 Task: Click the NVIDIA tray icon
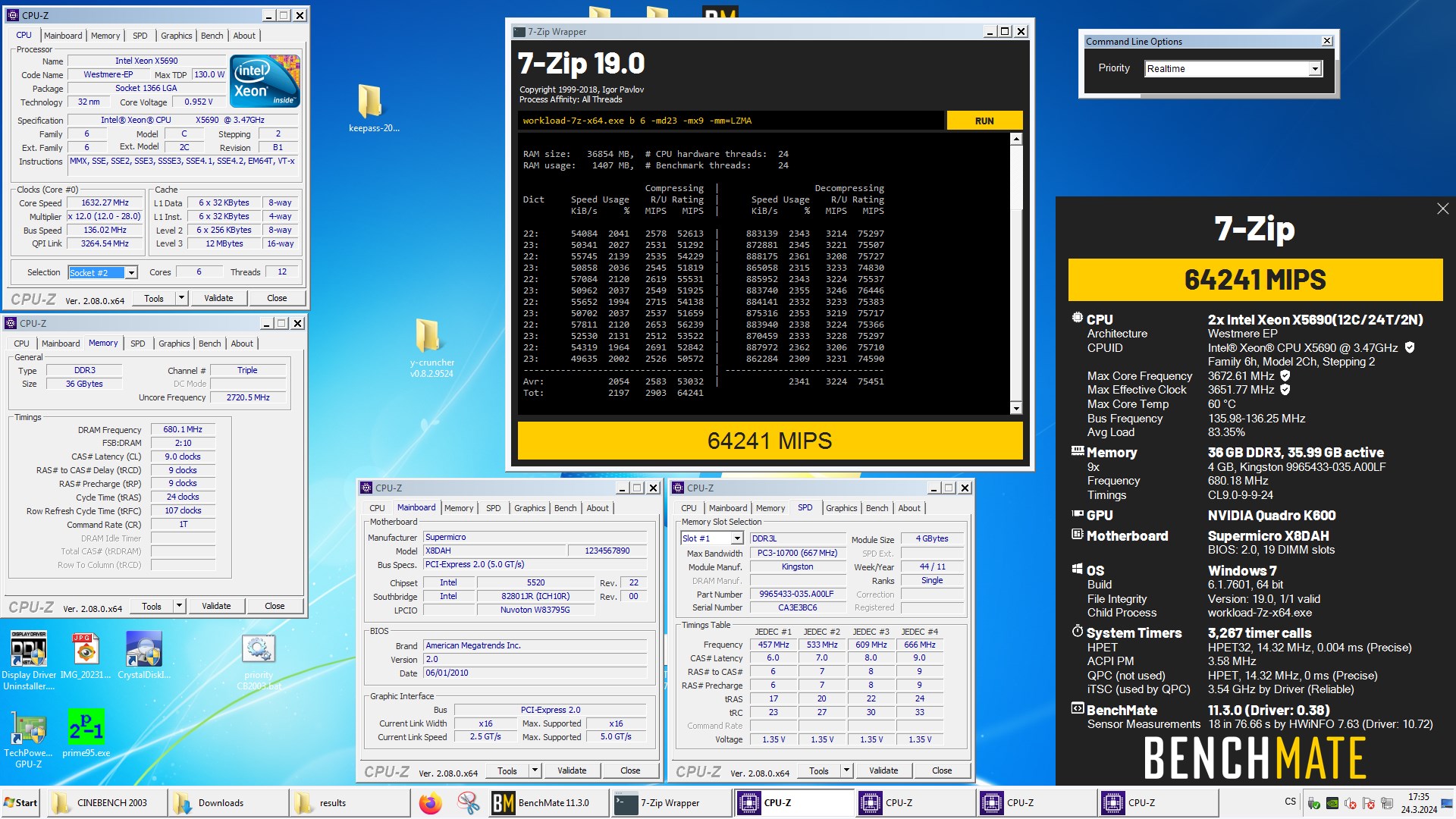pos(1332,803)
